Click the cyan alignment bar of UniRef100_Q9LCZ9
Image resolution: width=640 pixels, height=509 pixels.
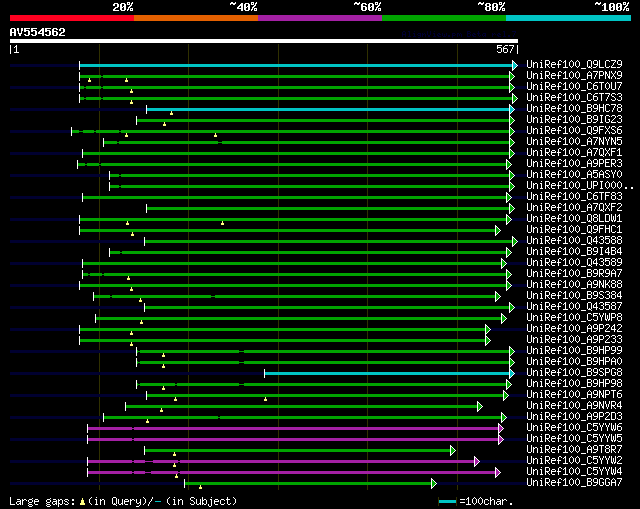(x=296, y=65)
